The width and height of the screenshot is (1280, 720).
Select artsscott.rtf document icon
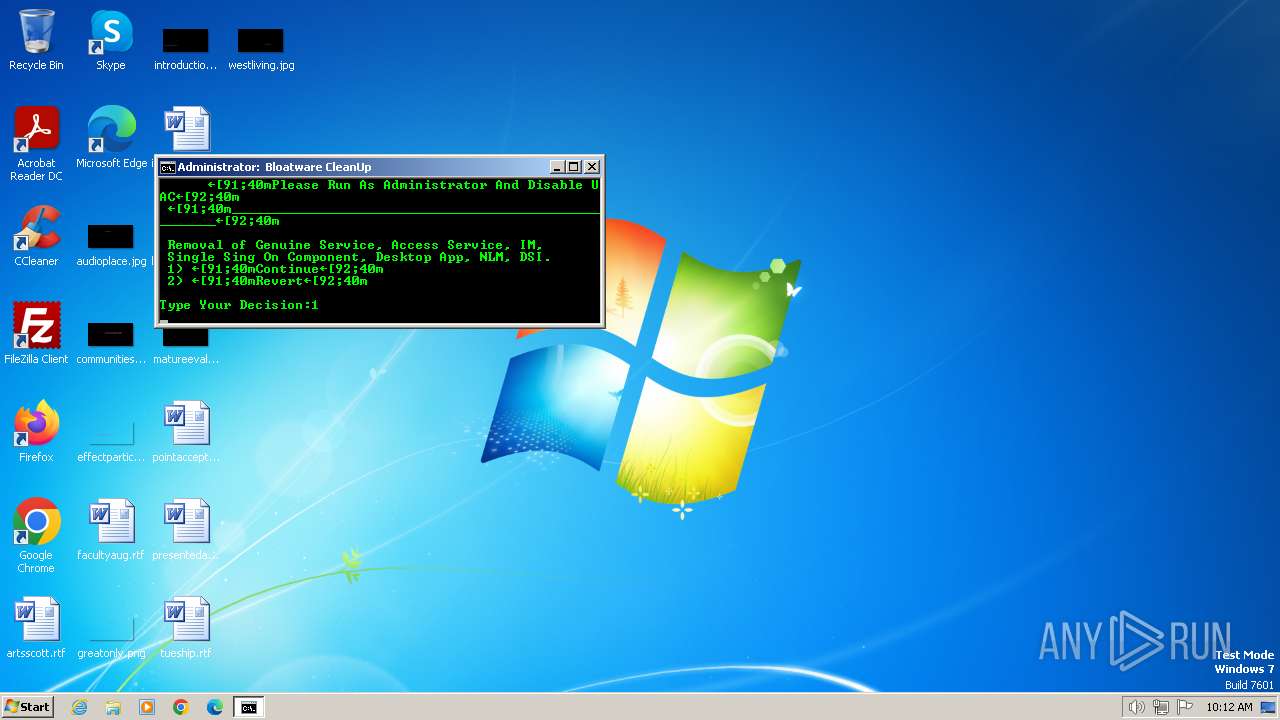click(x=36, y=628)
